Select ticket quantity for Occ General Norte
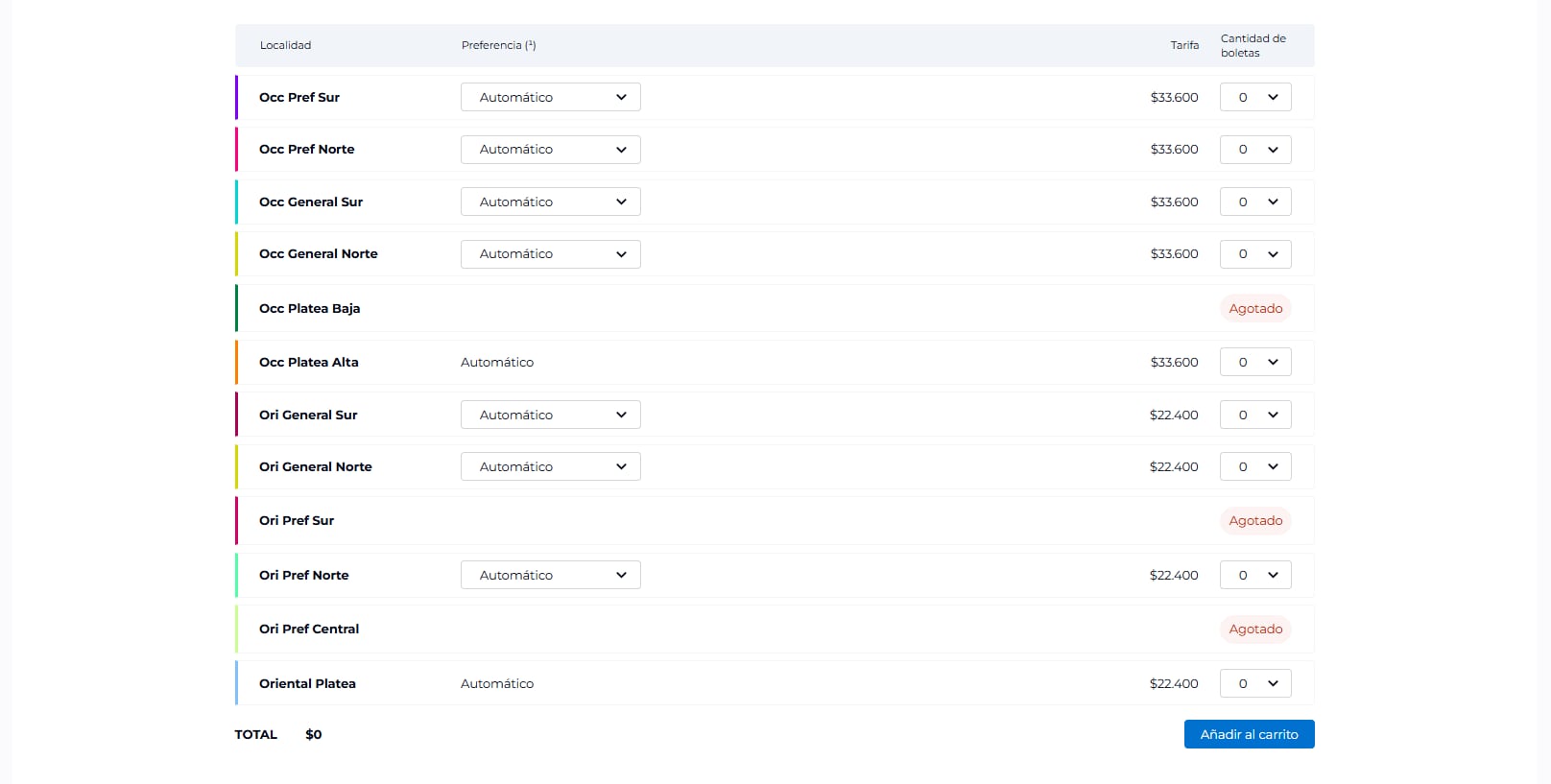 1255,254
